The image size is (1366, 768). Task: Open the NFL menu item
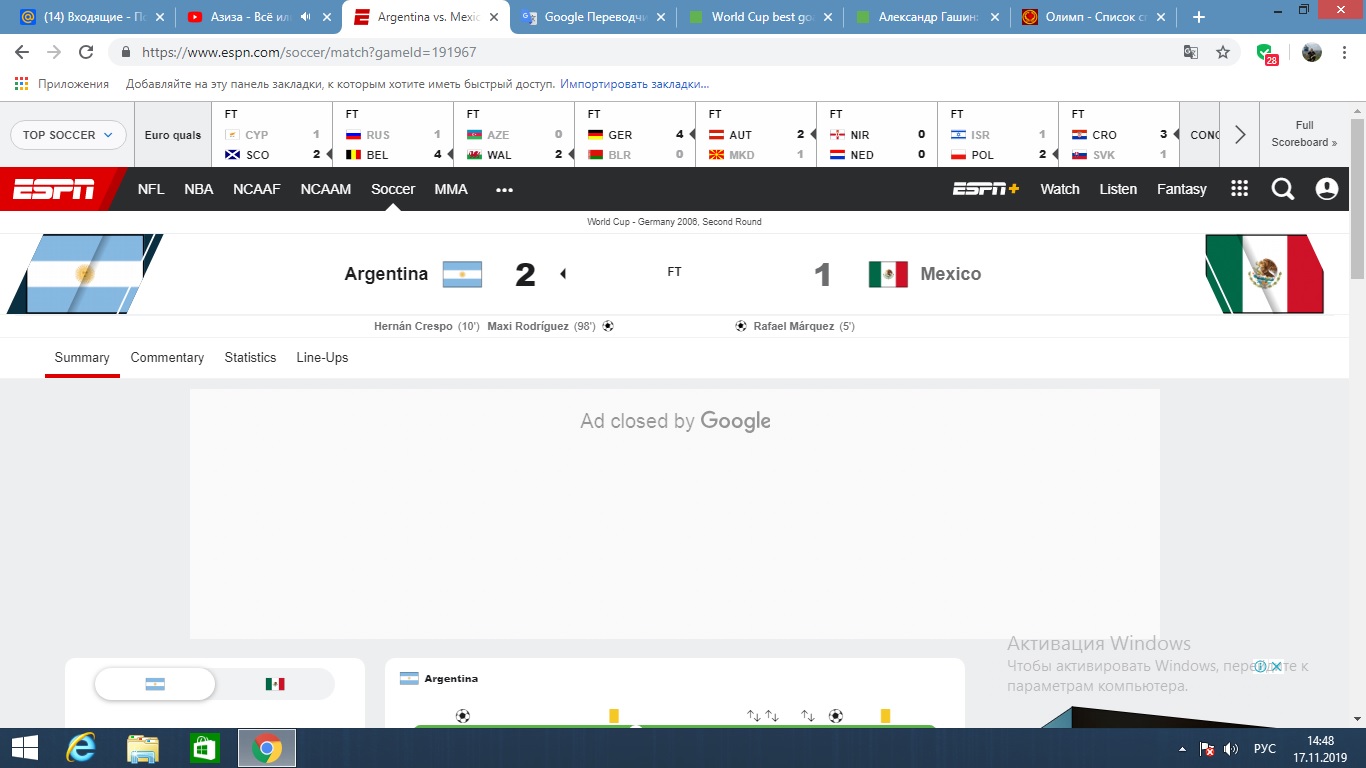click(x=151, y=189)
